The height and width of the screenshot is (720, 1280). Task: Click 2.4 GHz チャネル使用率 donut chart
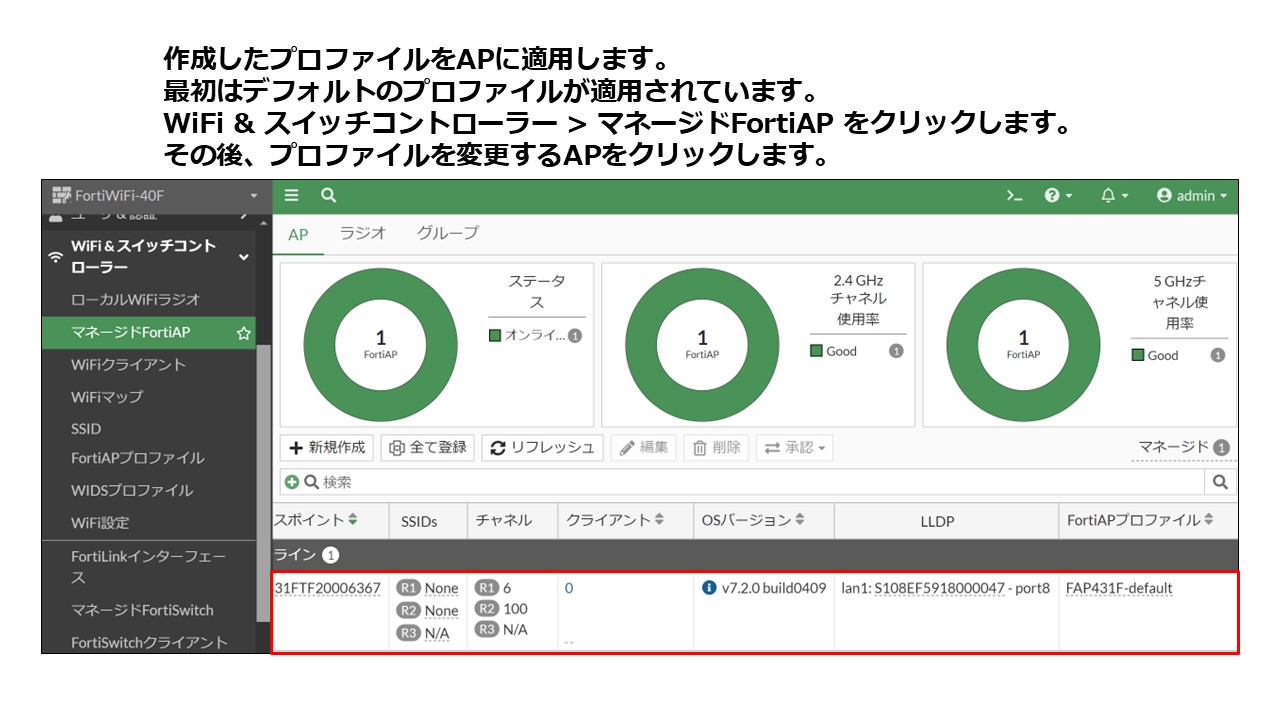pyautogui.click(x=702, y=346)
